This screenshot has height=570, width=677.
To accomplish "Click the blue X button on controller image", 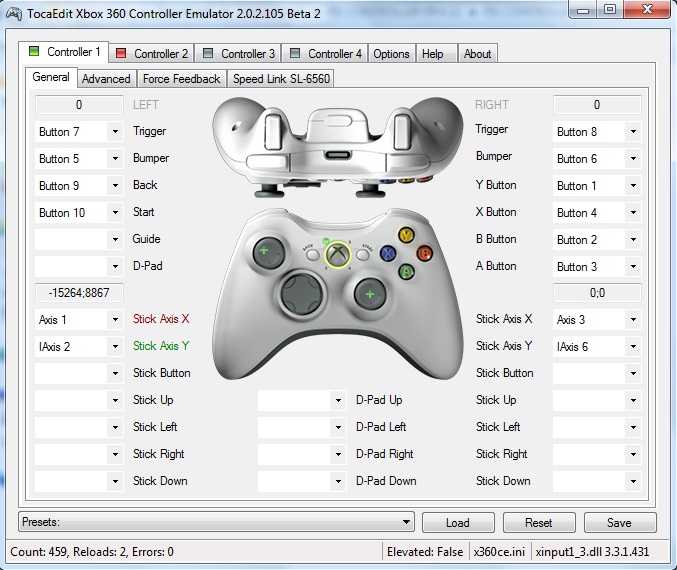I will [x=388, y=254].
